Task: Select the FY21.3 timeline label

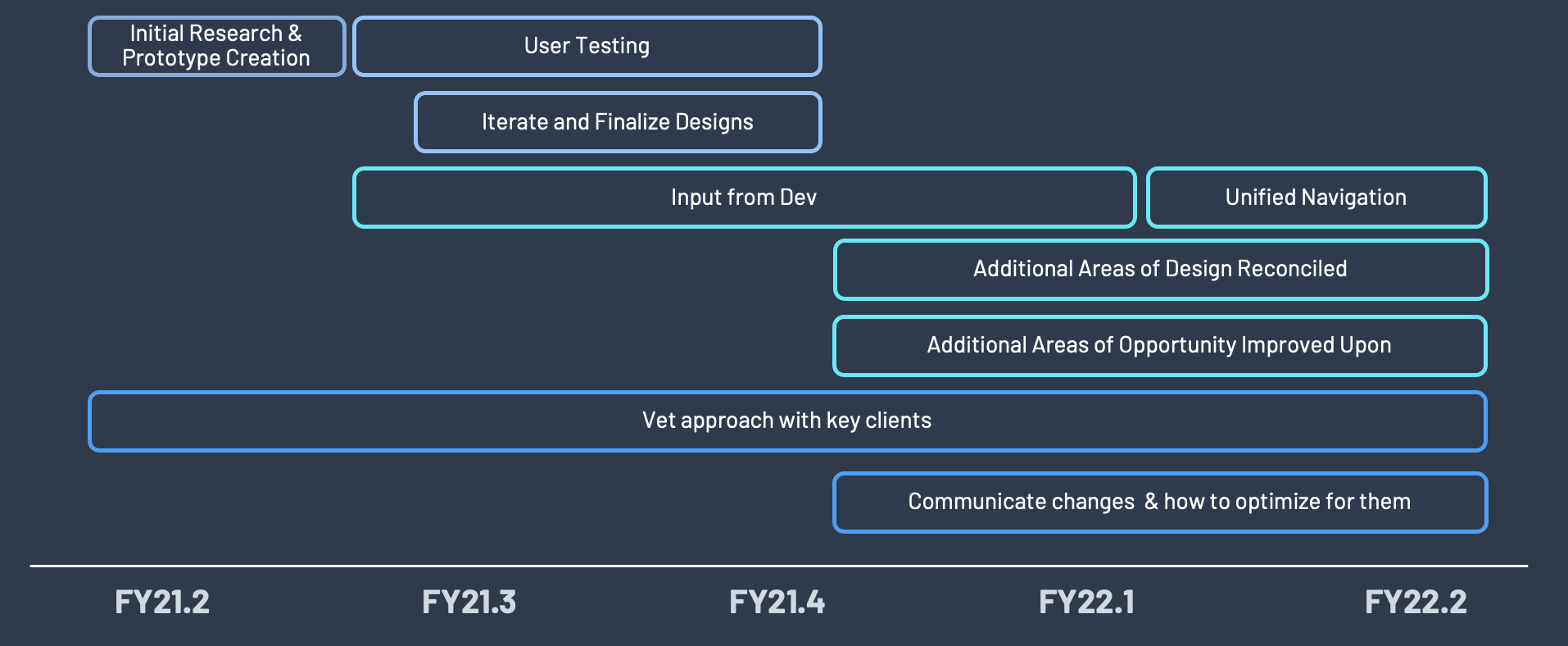Action: pos(469,603)
